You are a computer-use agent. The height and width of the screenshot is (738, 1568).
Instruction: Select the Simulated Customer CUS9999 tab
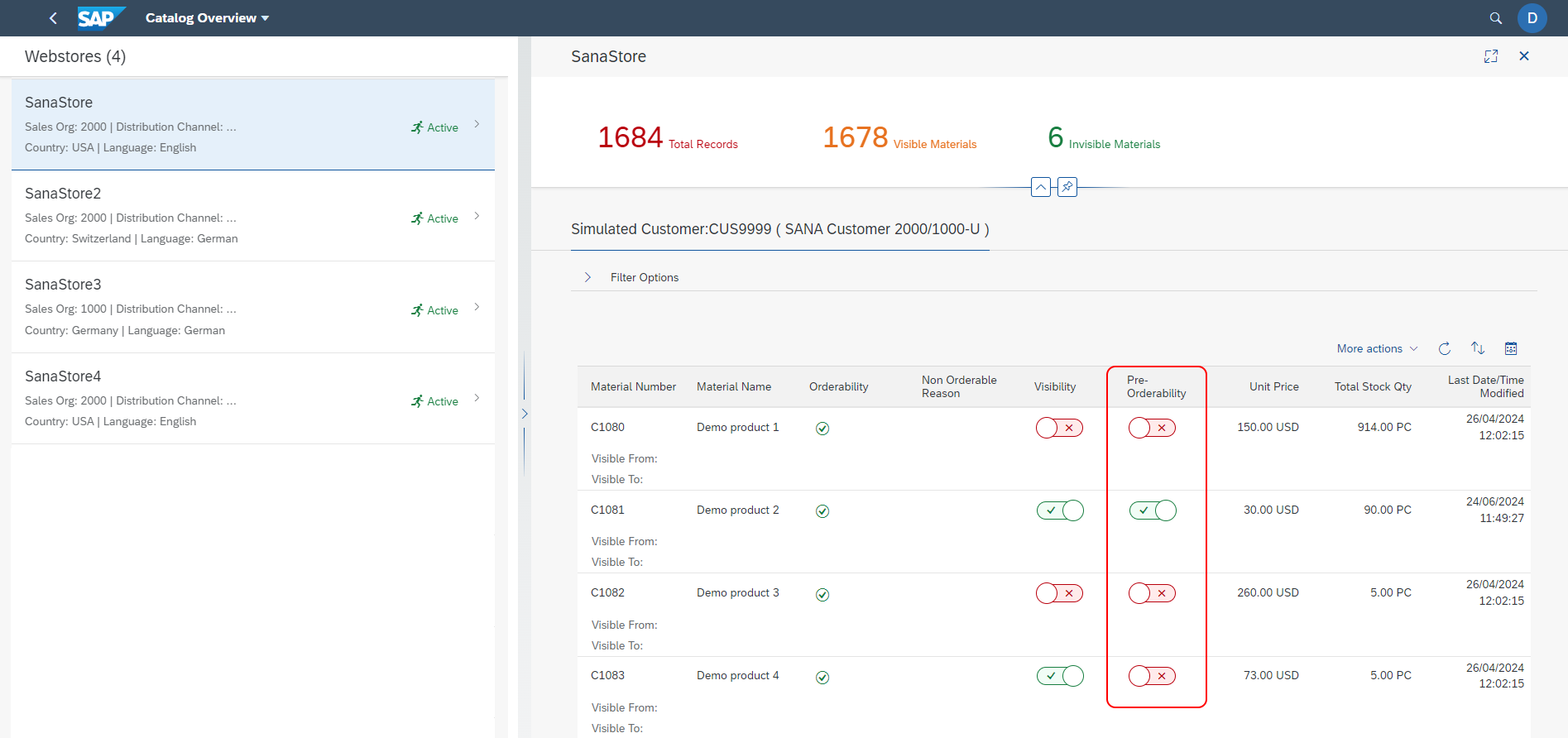779,229
